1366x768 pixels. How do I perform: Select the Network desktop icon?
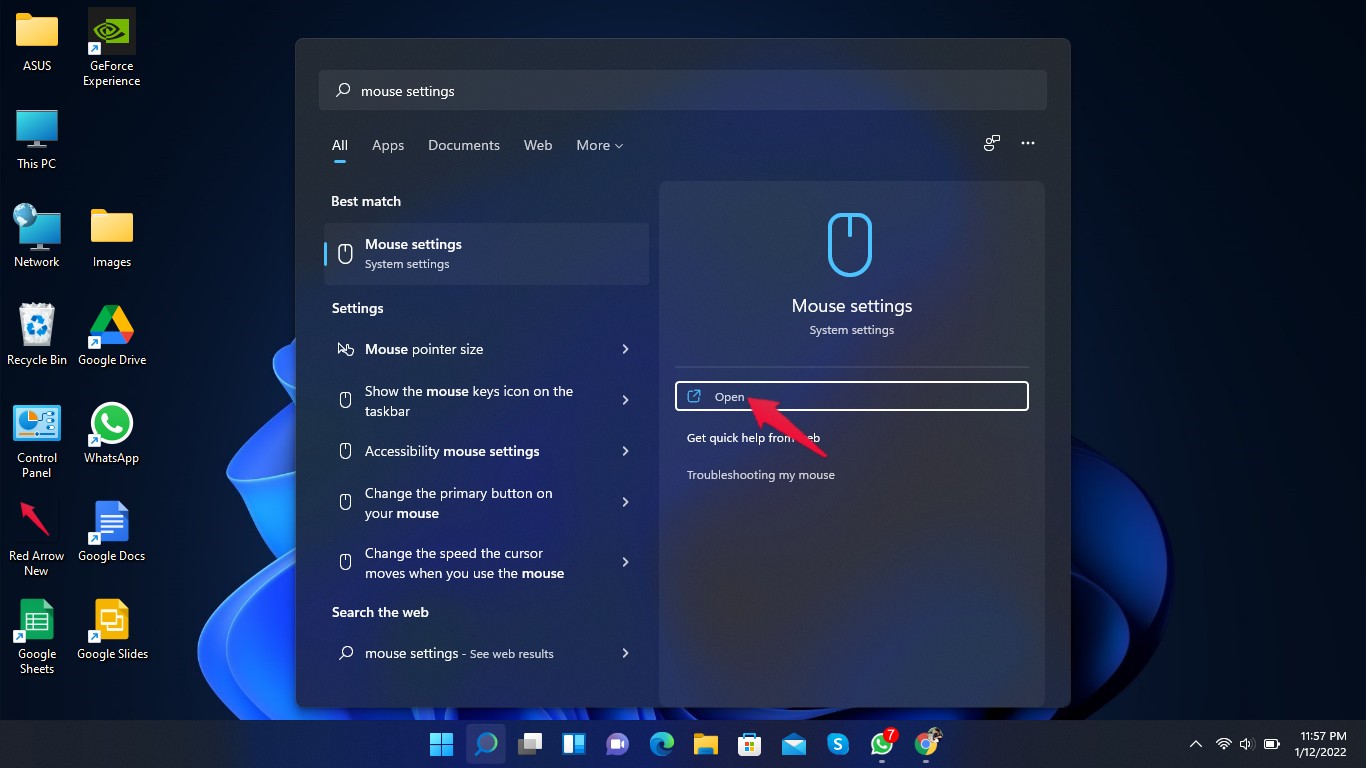[x=37, y=236]
